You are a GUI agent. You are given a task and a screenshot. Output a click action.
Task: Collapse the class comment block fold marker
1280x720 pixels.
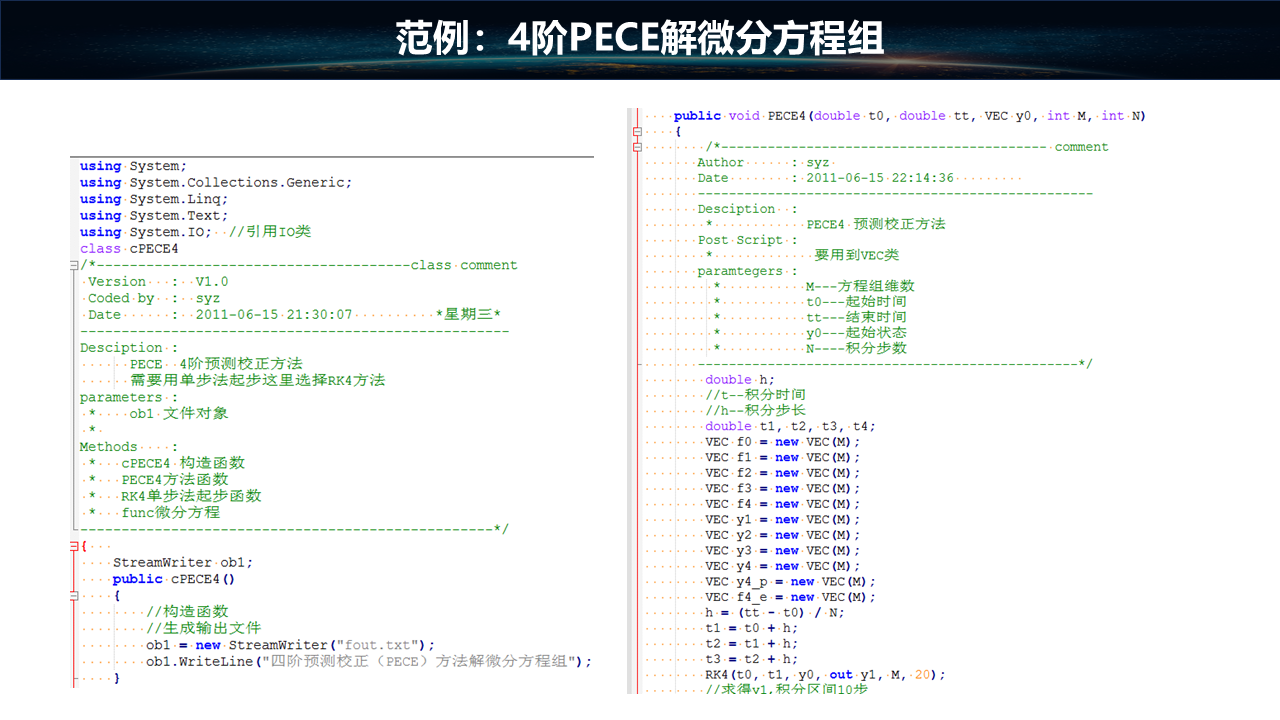pos(74,265)
